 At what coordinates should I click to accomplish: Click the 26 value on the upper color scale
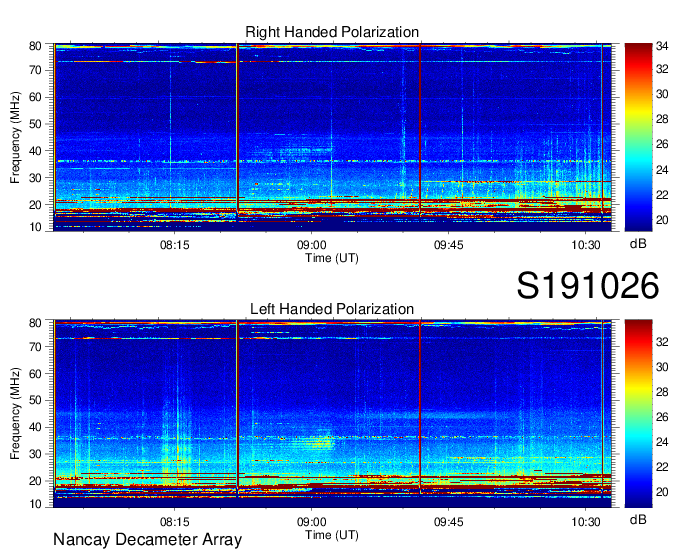click(662, 144)
